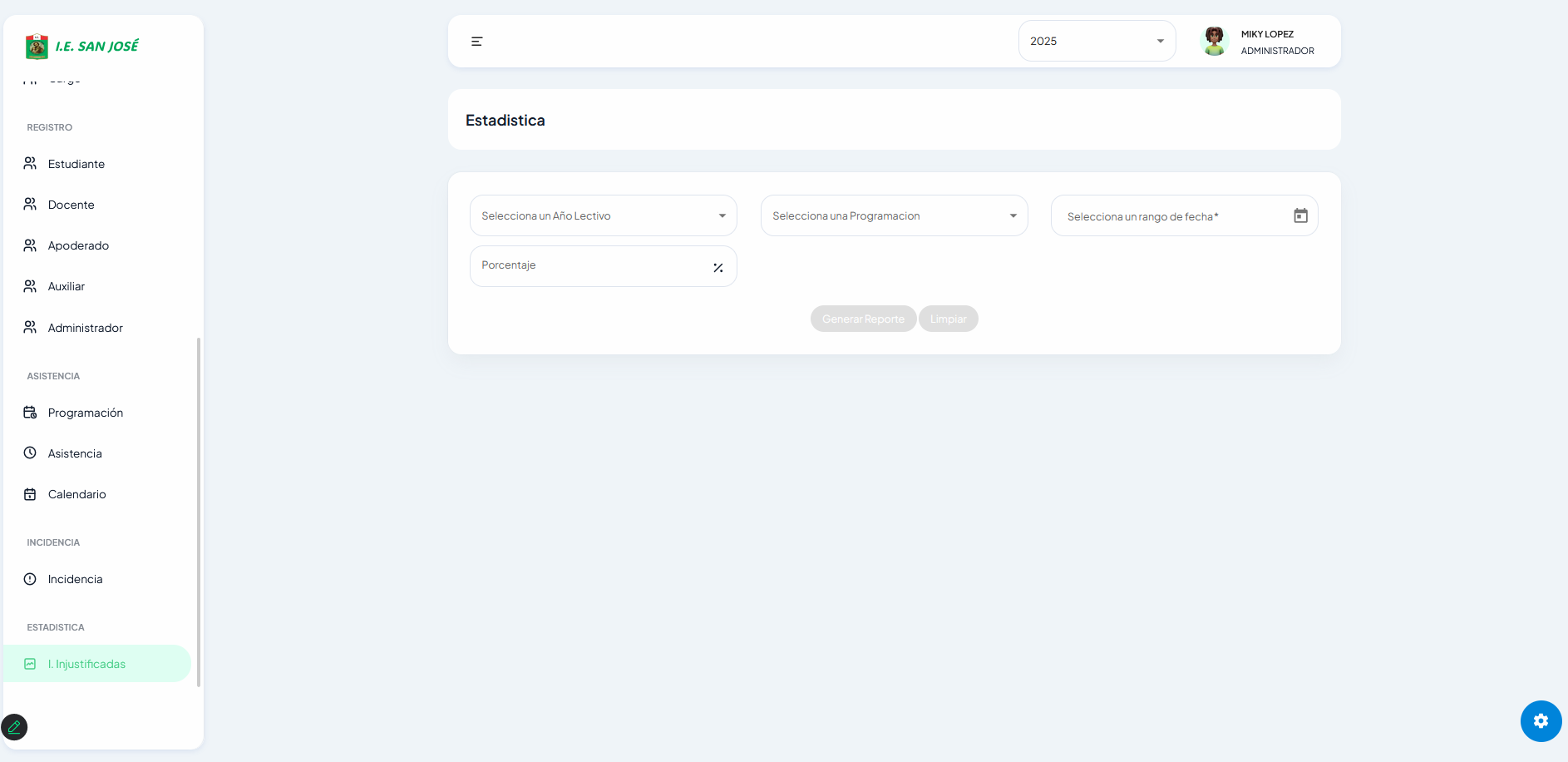The image size is (1568, 762).
Task: Select I. Injustificadas in the sidebar
Action: [x=86, y=664]
